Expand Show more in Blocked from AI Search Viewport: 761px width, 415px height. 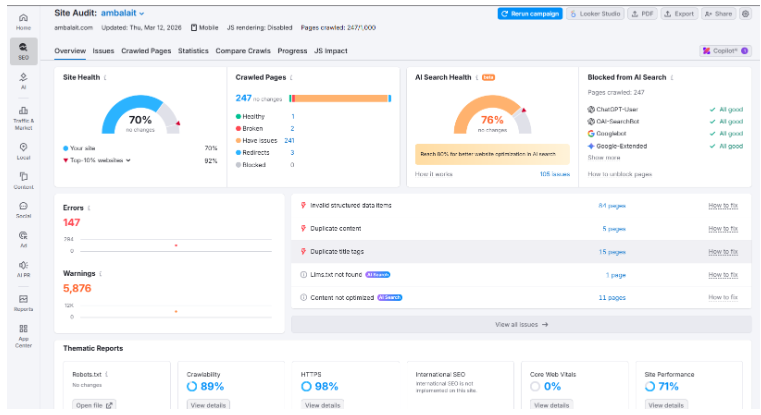point(604,158)
